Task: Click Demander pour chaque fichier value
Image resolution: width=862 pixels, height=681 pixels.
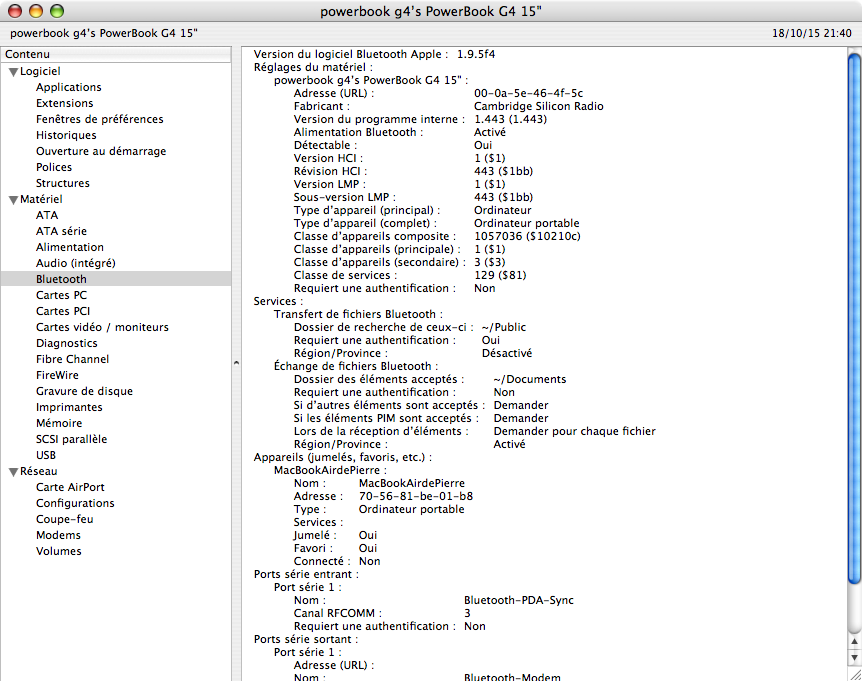Action: [574, 431]
